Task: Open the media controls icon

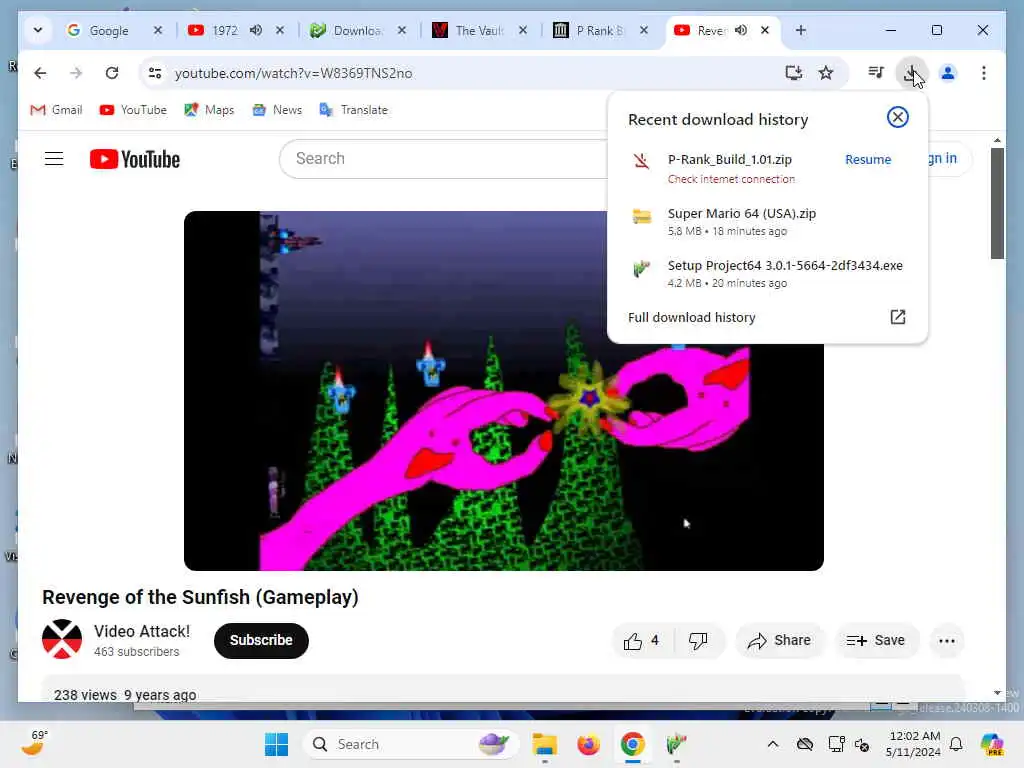Action: (x=876, y=72)
